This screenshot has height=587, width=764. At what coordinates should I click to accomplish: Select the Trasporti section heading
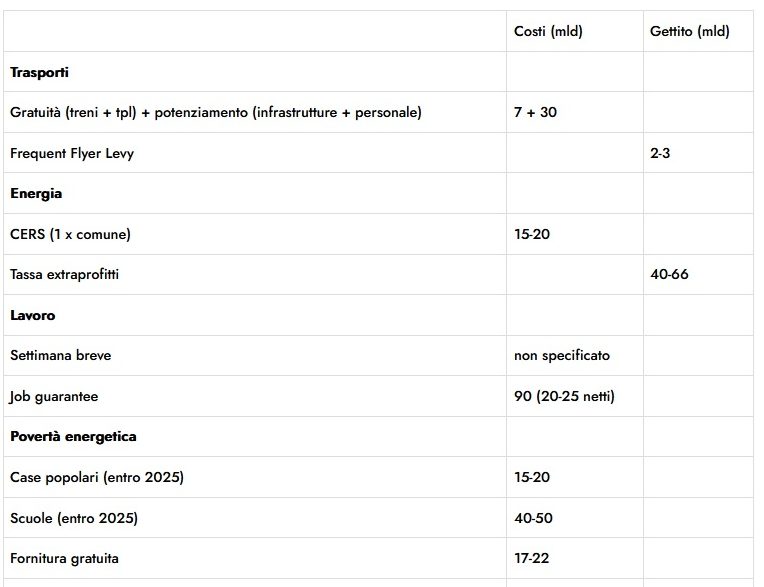pyautogui.click(x=39, y=72)
